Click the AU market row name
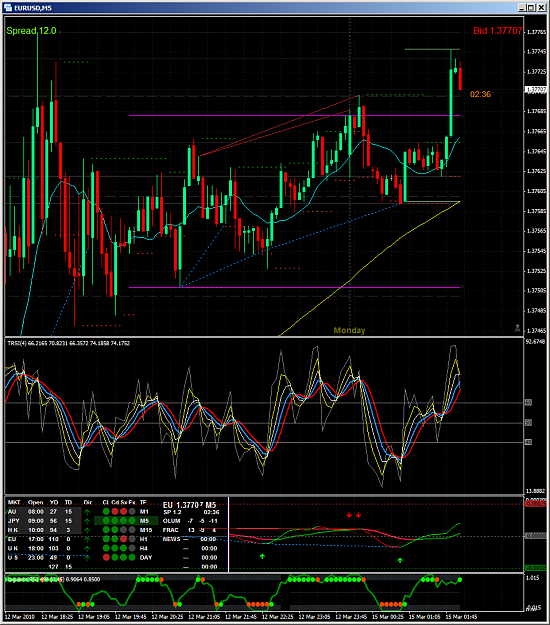The height and width of the screenshot is (625, 550). point(12,512)
